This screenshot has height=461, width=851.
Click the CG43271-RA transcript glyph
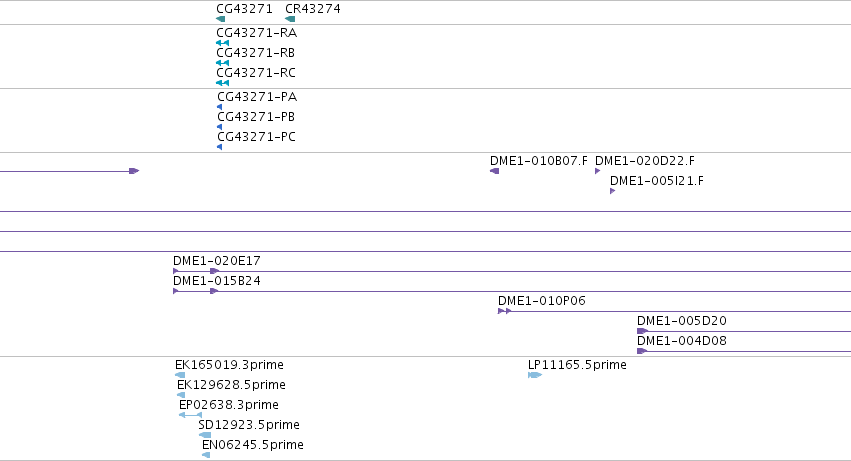[x=223, y=43]
